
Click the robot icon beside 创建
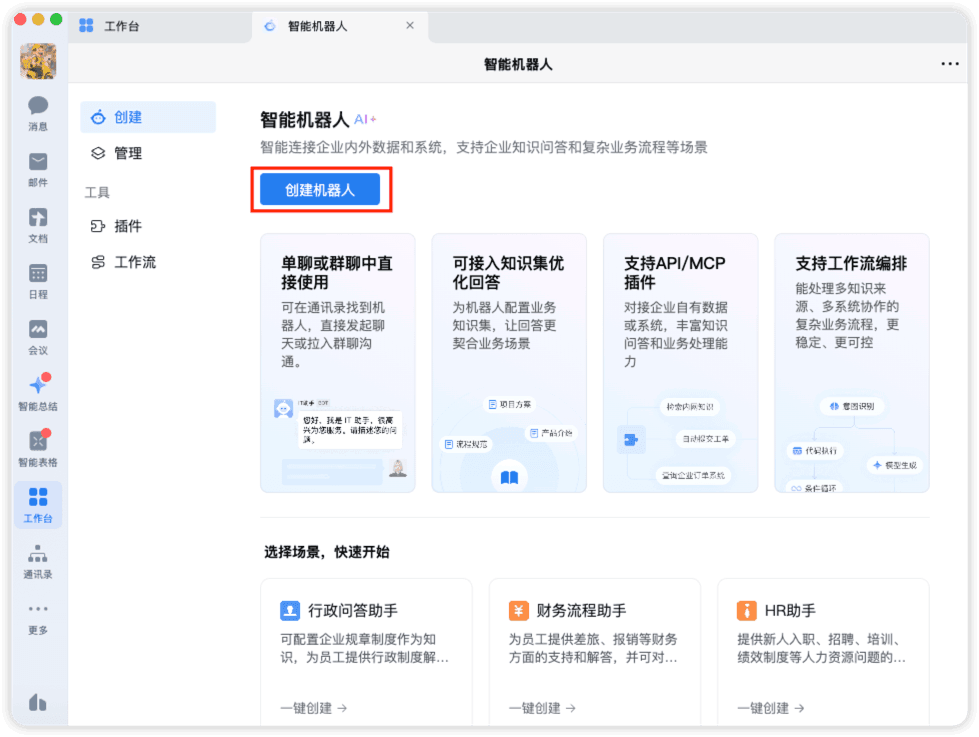click(98, 117)
